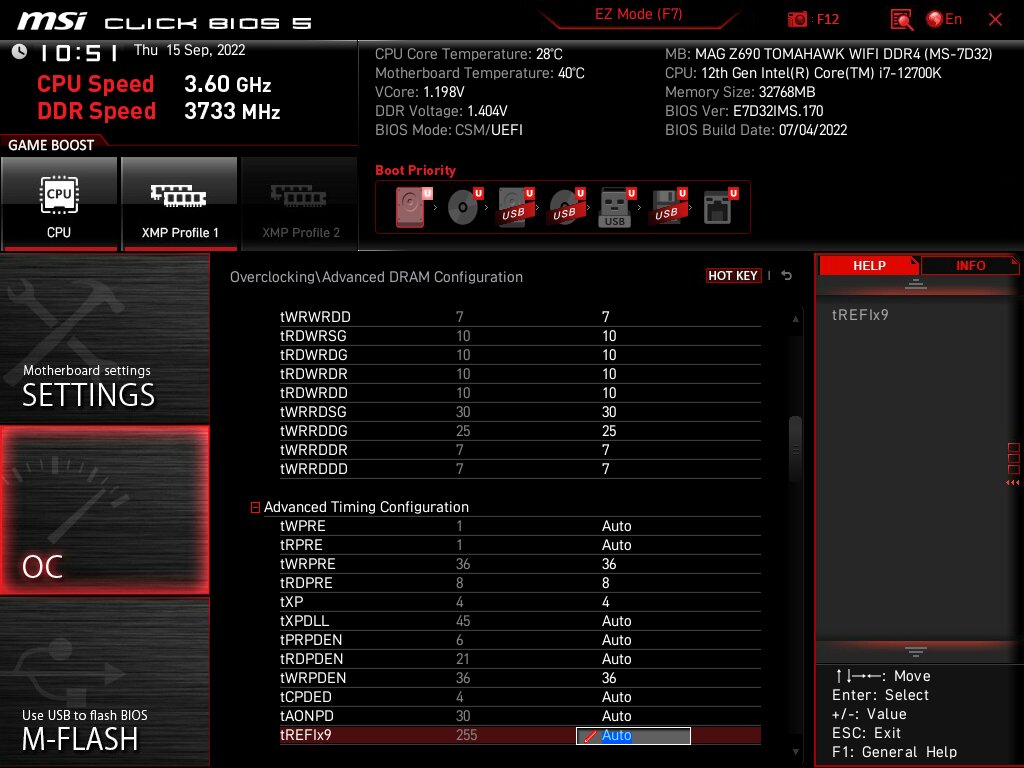The height and width of the screenshot is (768, 1024).
Task: Close the BIOS with the X icon
Action: click(995, 20)
